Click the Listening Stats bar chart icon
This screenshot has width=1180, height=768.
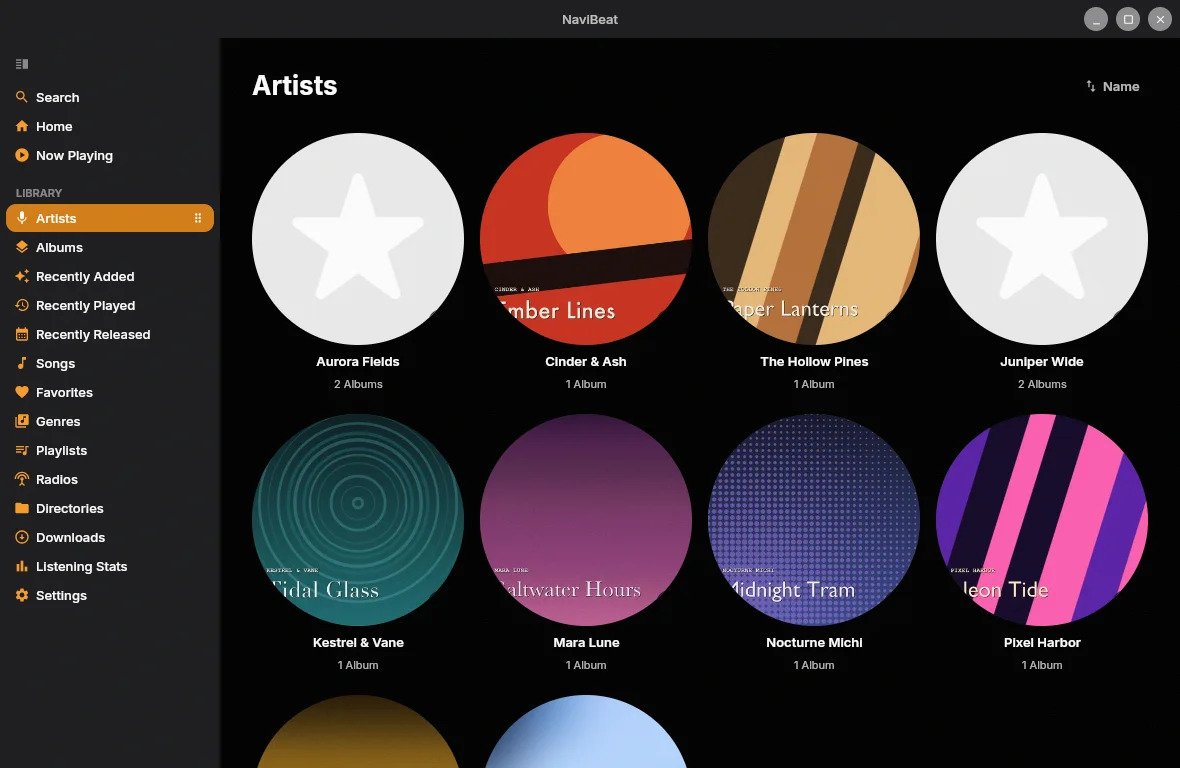click(22, 566)
